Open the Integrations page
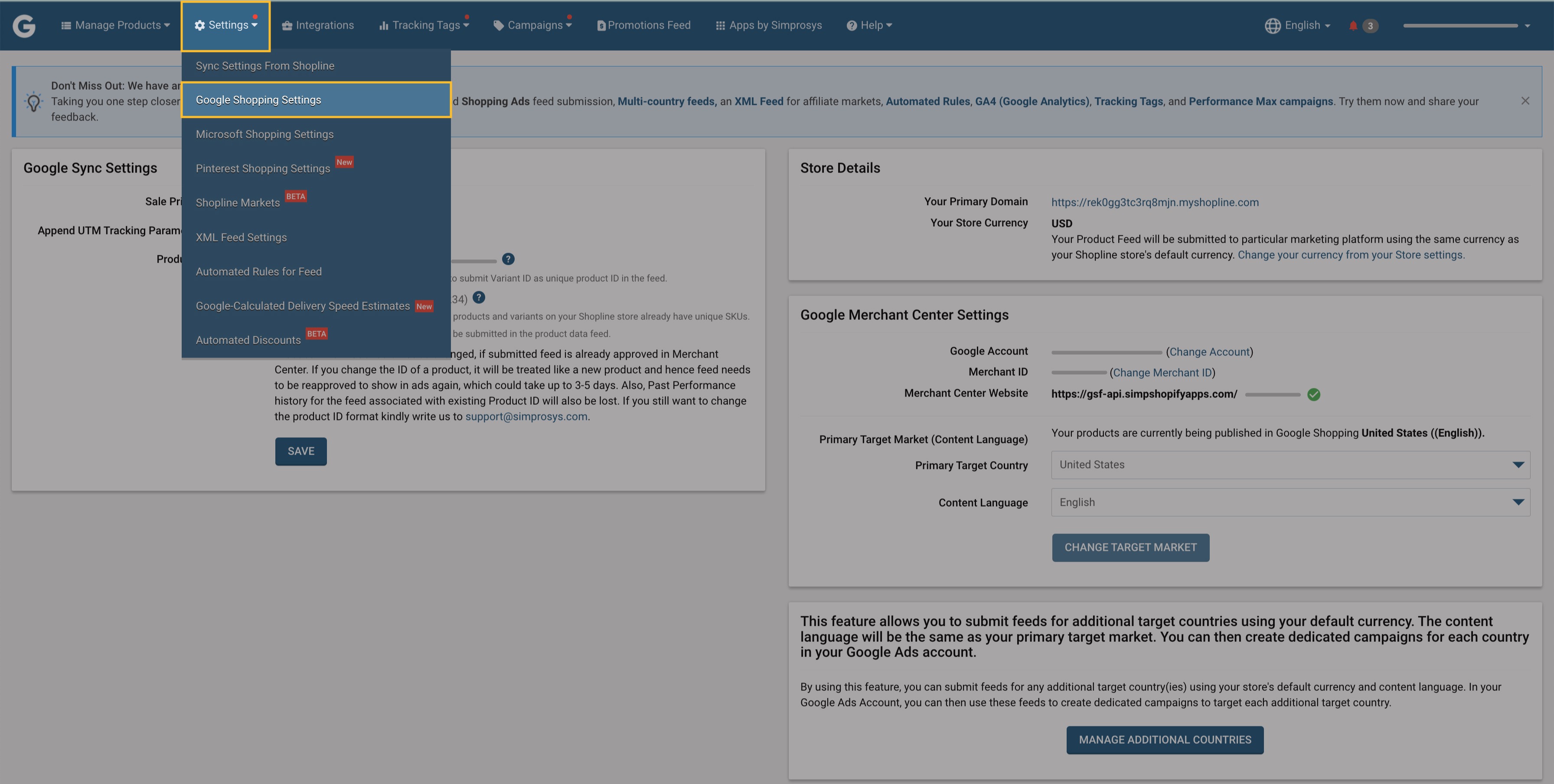This screenshot has width=1554, height=784. tap(318, 25)
